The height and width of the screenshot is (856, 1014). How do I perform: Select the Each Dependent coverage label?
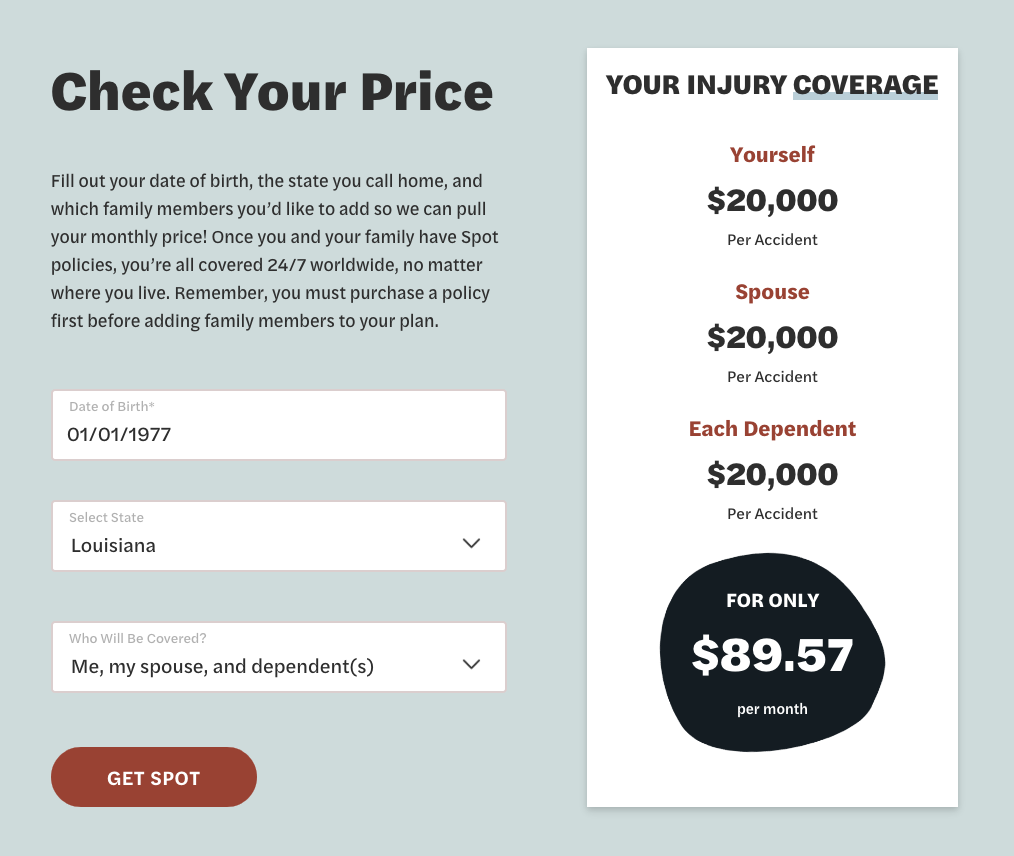coord(772,429)
